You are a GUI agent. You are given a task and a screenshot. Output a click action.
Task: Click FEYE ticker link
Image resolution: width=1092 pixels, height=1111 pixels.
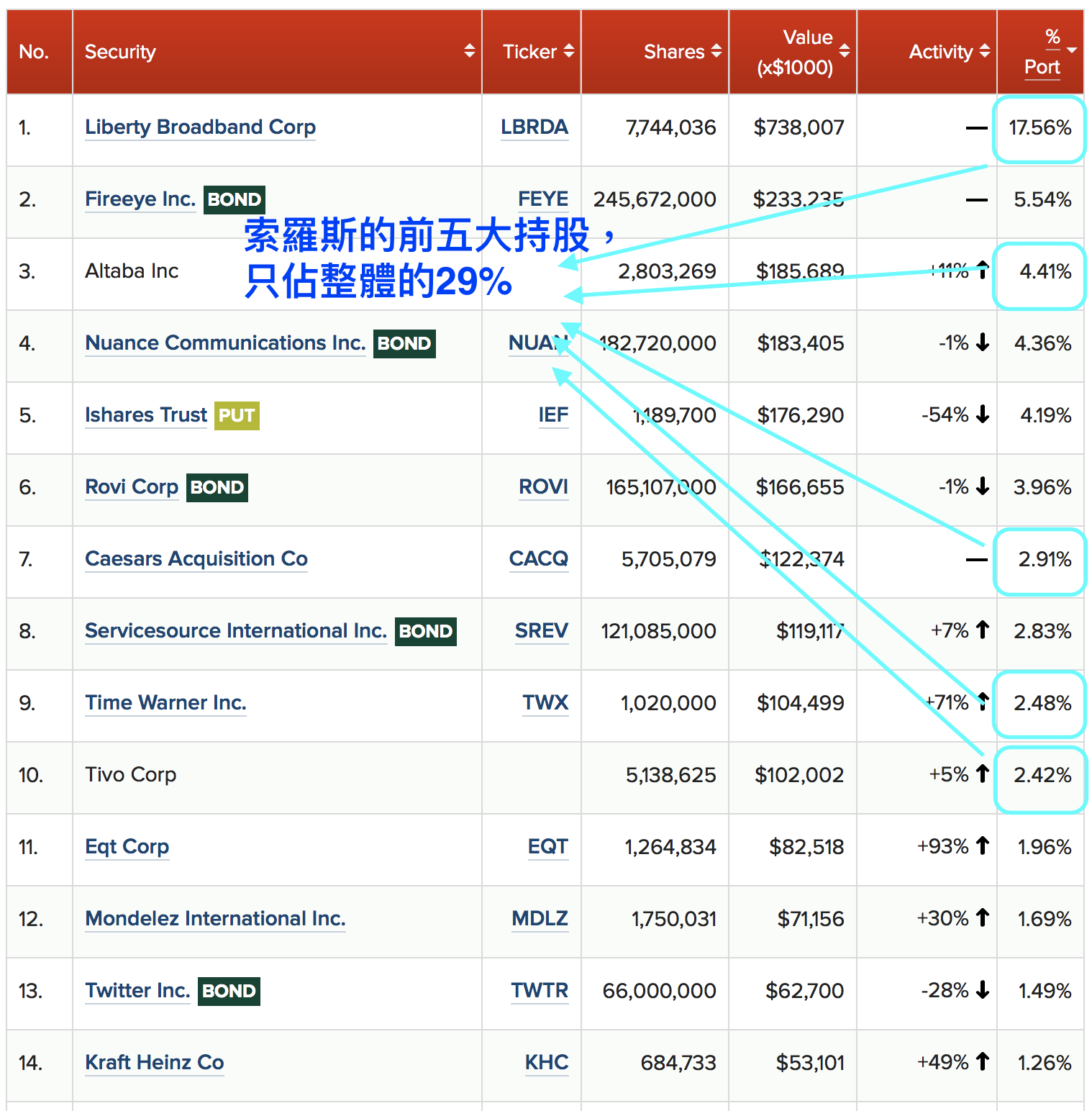[543, 199]
